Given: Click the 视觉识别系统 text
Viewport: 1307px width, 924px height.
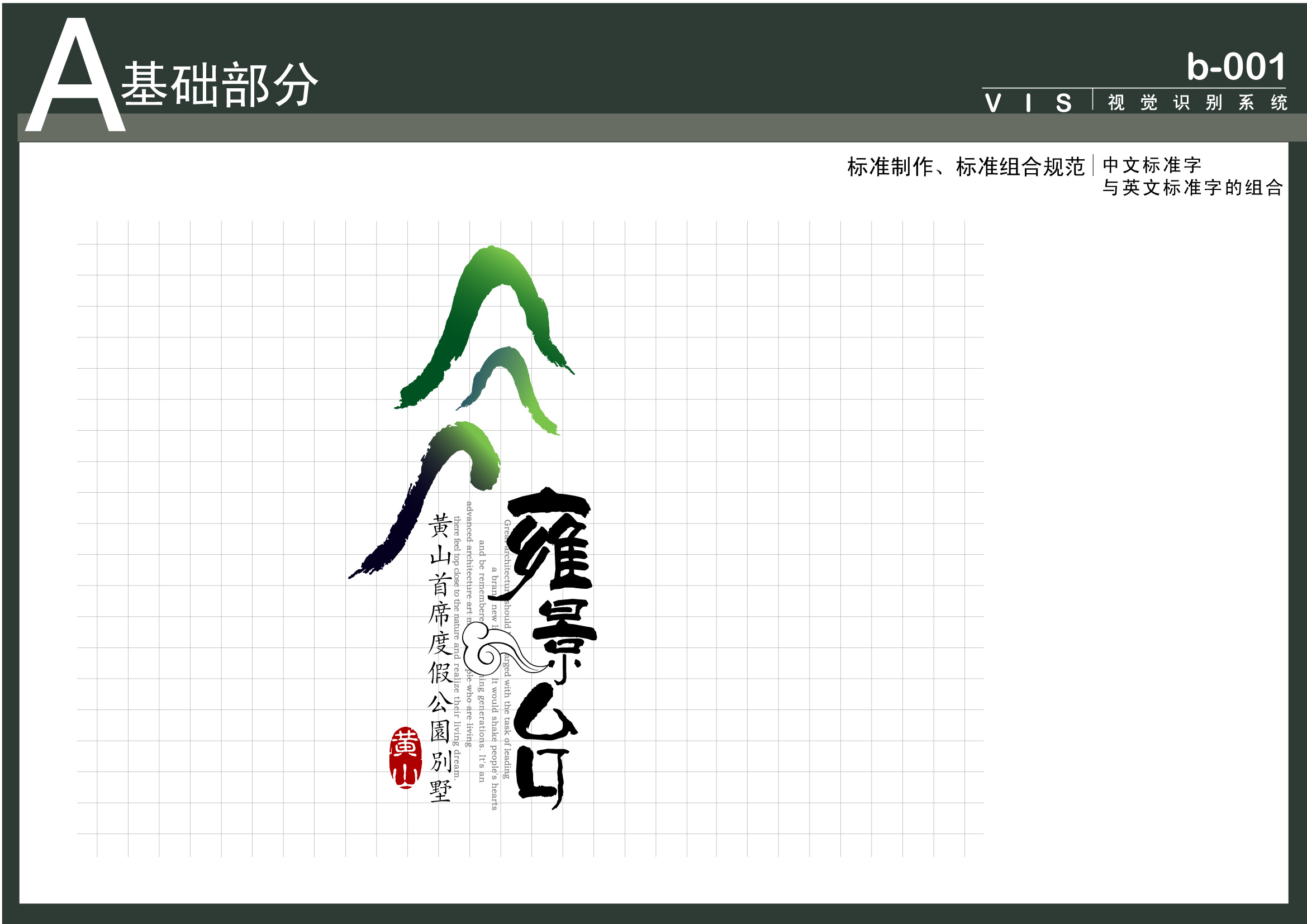Looking at the screenshot, I should point(1196,103).
